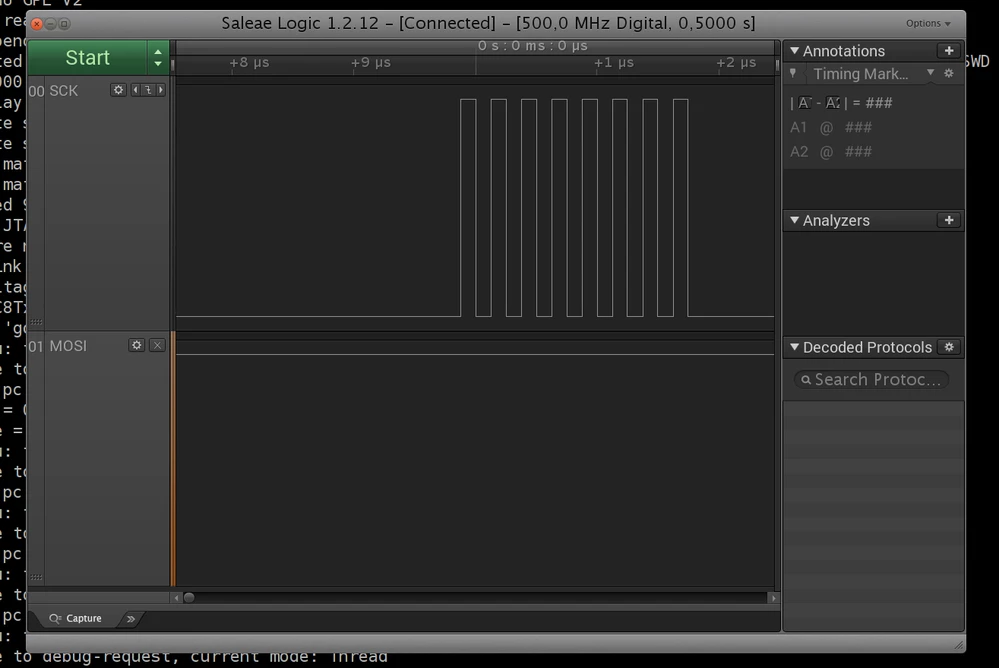Image resolution: width=999 pixels, height=668 pixels.
Task: Select the Capture tab
Action: [x=76, y=618]
